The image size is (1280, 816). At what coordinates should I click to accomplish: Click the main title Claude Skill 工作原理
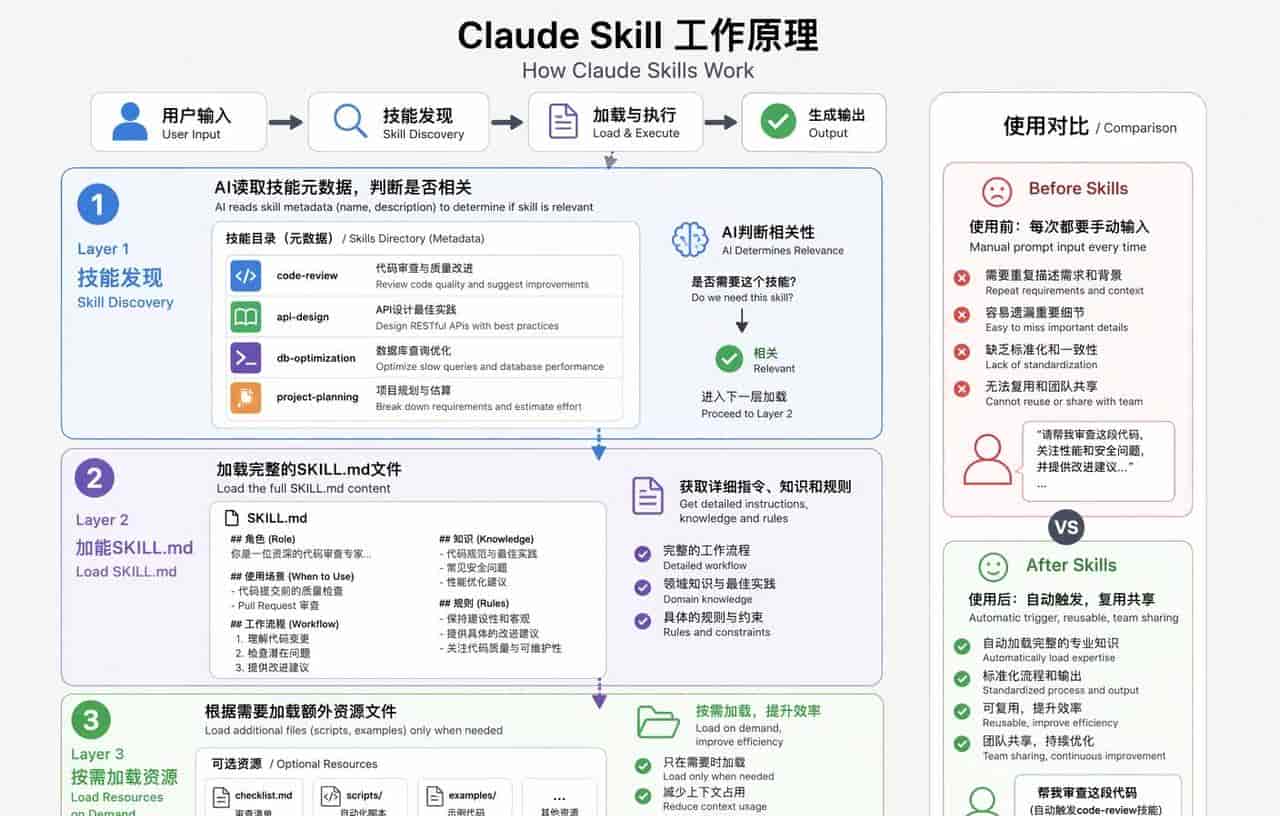638,35
